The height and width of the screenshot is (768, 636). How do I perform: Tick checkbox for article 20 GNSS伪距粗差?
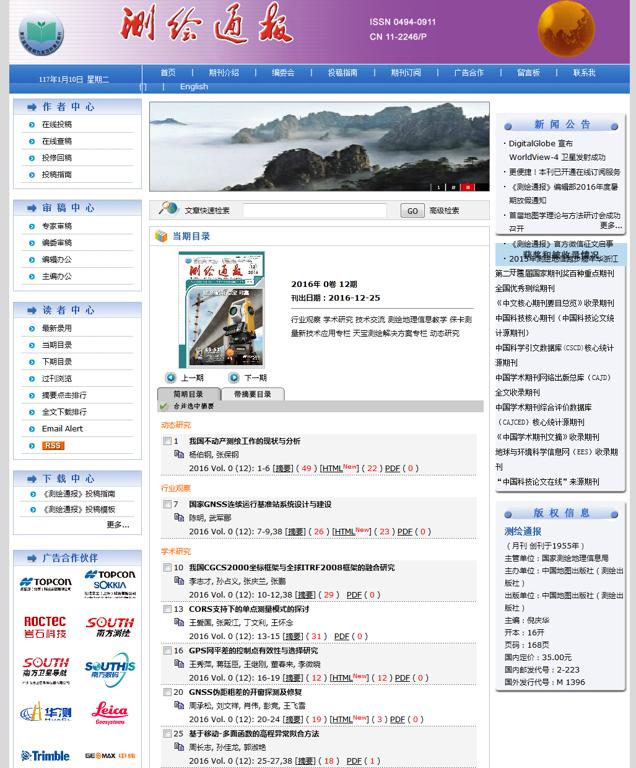point(168,692)
